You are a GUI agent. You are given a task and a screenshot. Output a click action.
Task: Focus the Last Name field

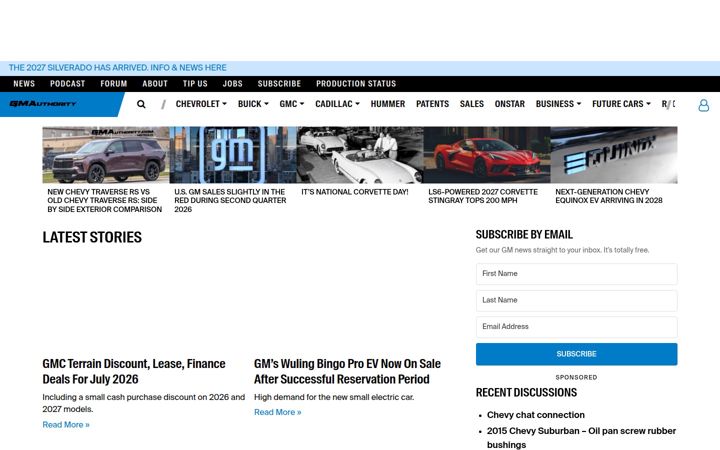point(576,300)
